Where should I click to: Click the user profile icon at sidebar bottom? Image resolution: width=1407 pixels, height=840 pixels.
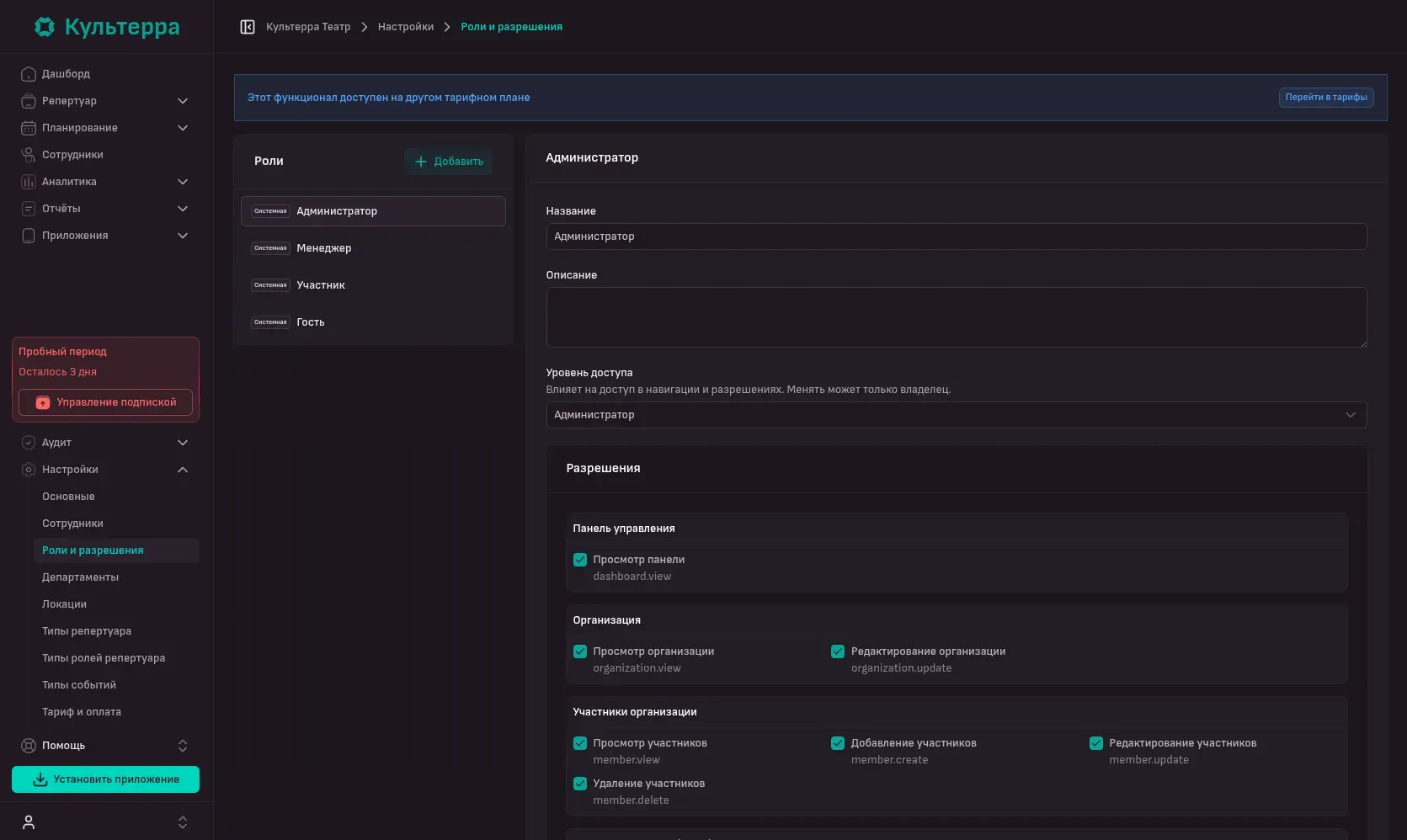coord(29,822)
